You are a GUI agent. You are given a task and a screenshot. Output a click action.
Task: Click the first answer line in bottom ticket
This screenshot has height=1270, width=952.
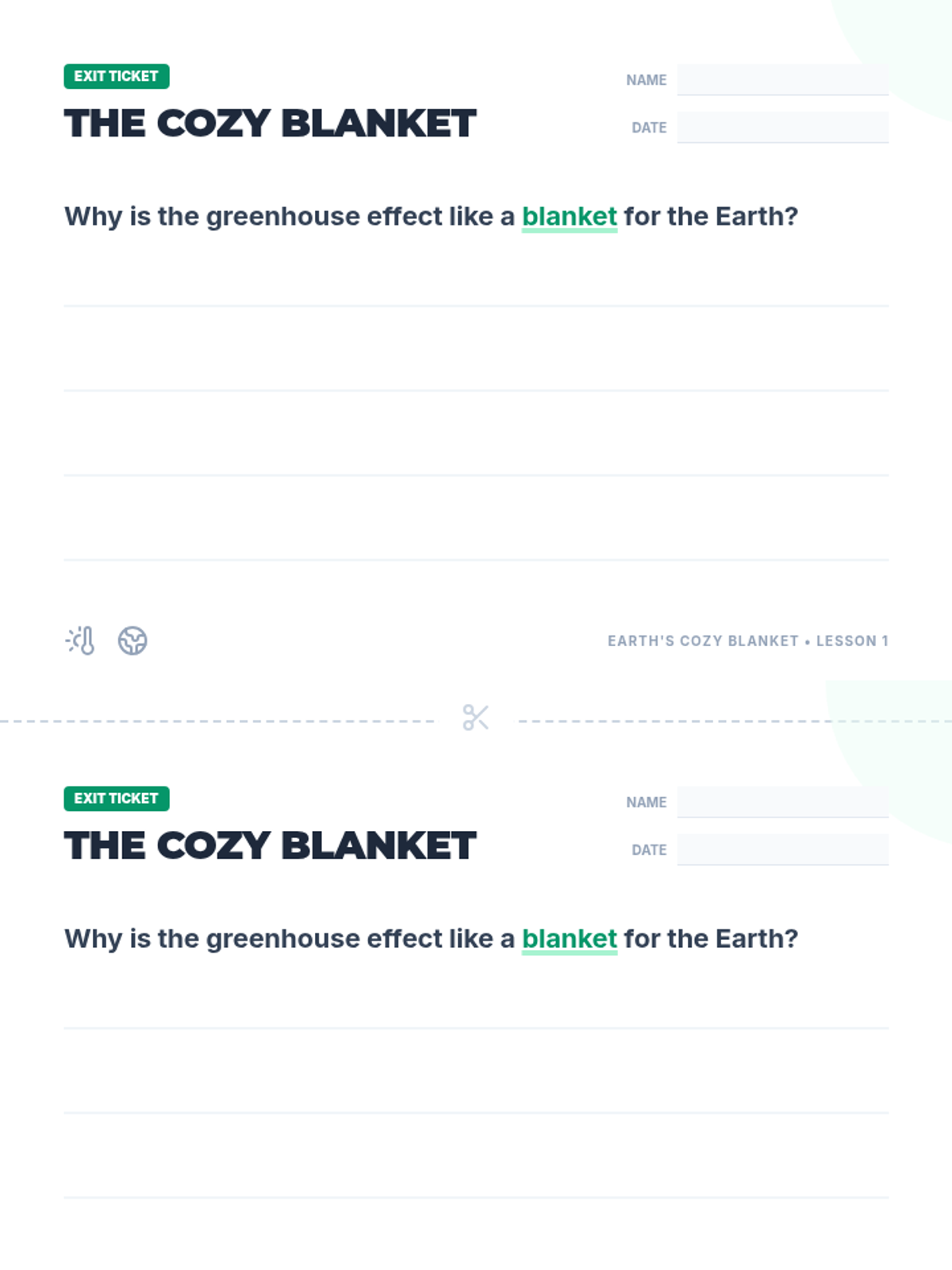476,1028
